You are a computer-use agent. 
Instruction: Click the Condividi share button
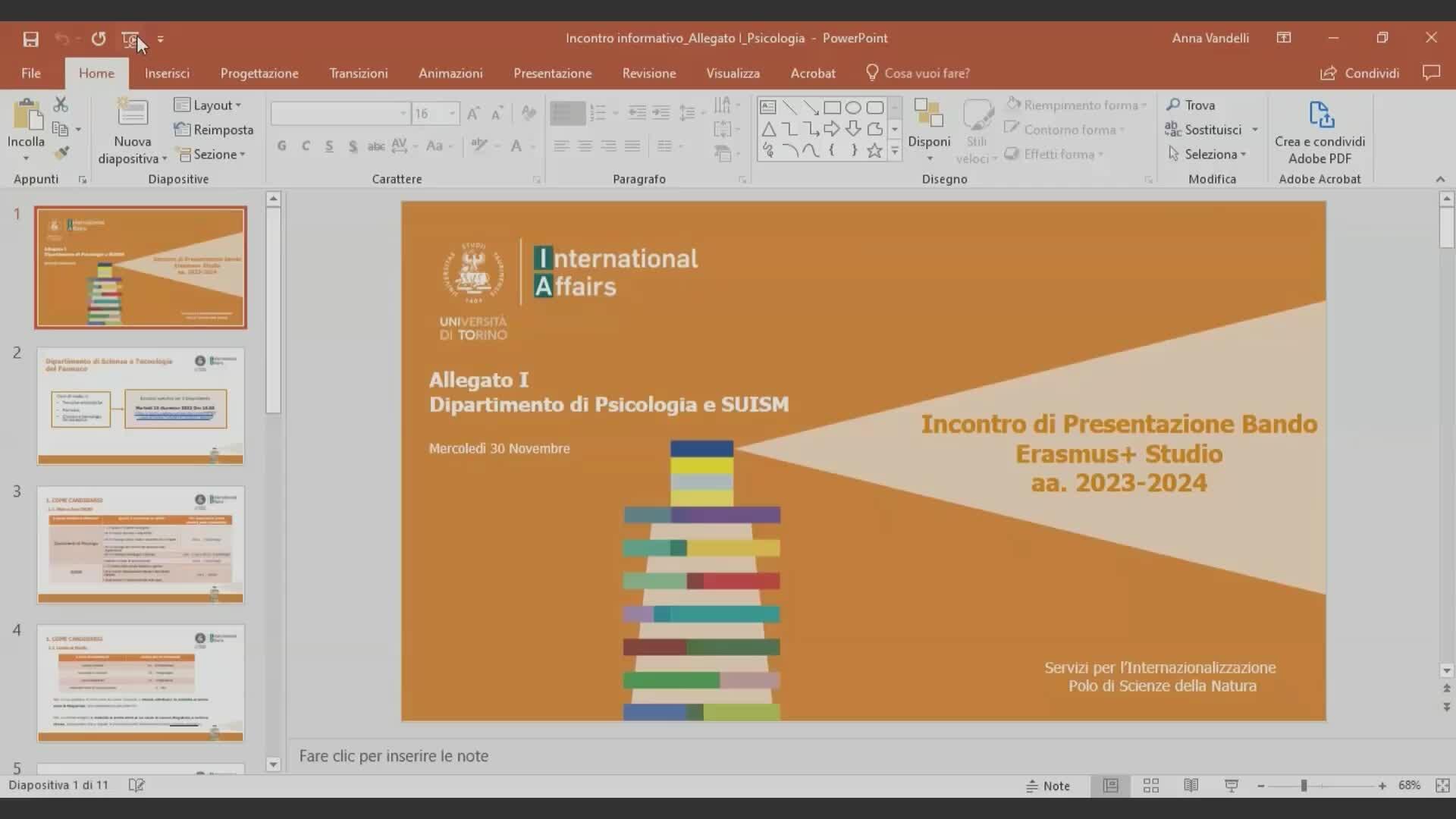1360,73
